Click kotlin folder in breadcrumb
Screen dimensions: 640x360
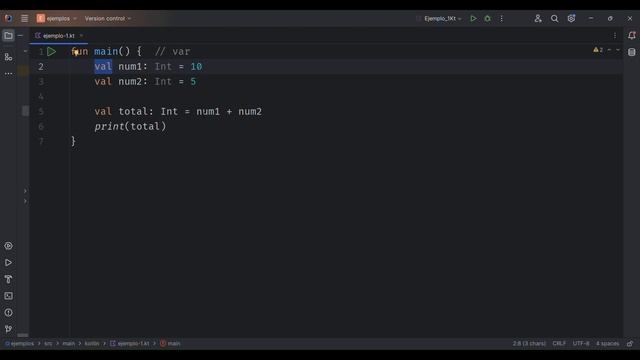pyautogui.click(x=92, y=344)
